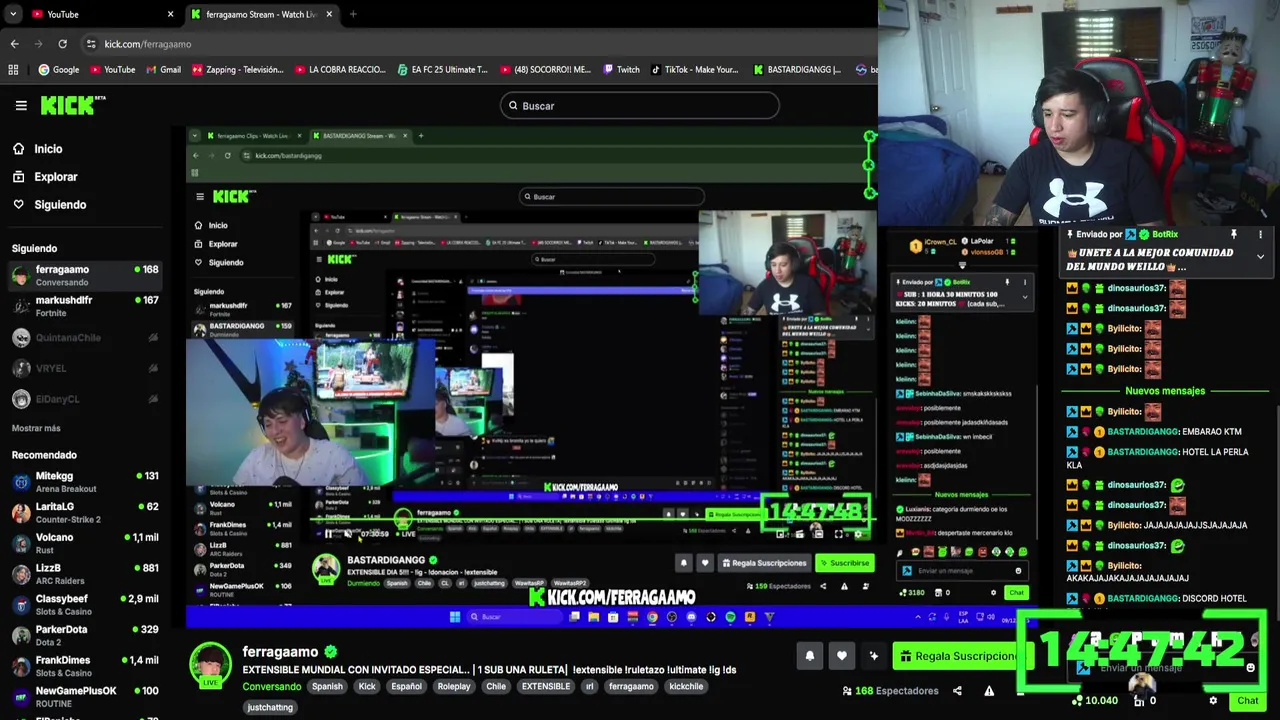The image size is (1280, 720).
Task: Open the Gmail bookmark
Action: click(163, 70)
